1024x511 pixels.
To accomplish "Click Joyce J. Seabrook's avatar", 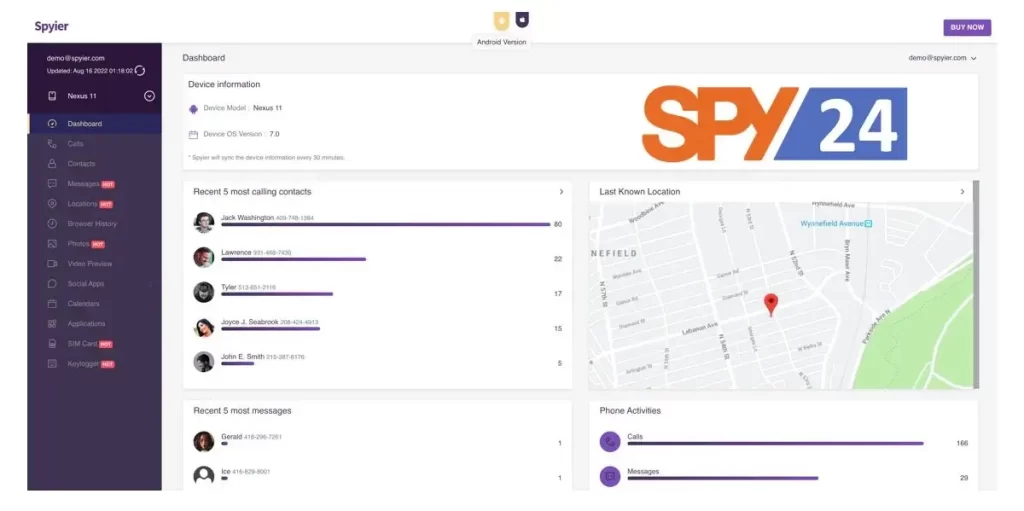I will click(x=204, y=327).
